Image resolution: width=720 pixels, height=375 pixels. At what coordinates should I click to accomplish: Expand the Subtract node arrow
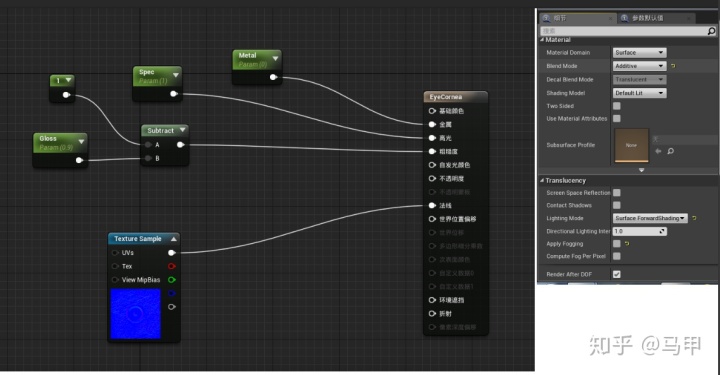182,130
